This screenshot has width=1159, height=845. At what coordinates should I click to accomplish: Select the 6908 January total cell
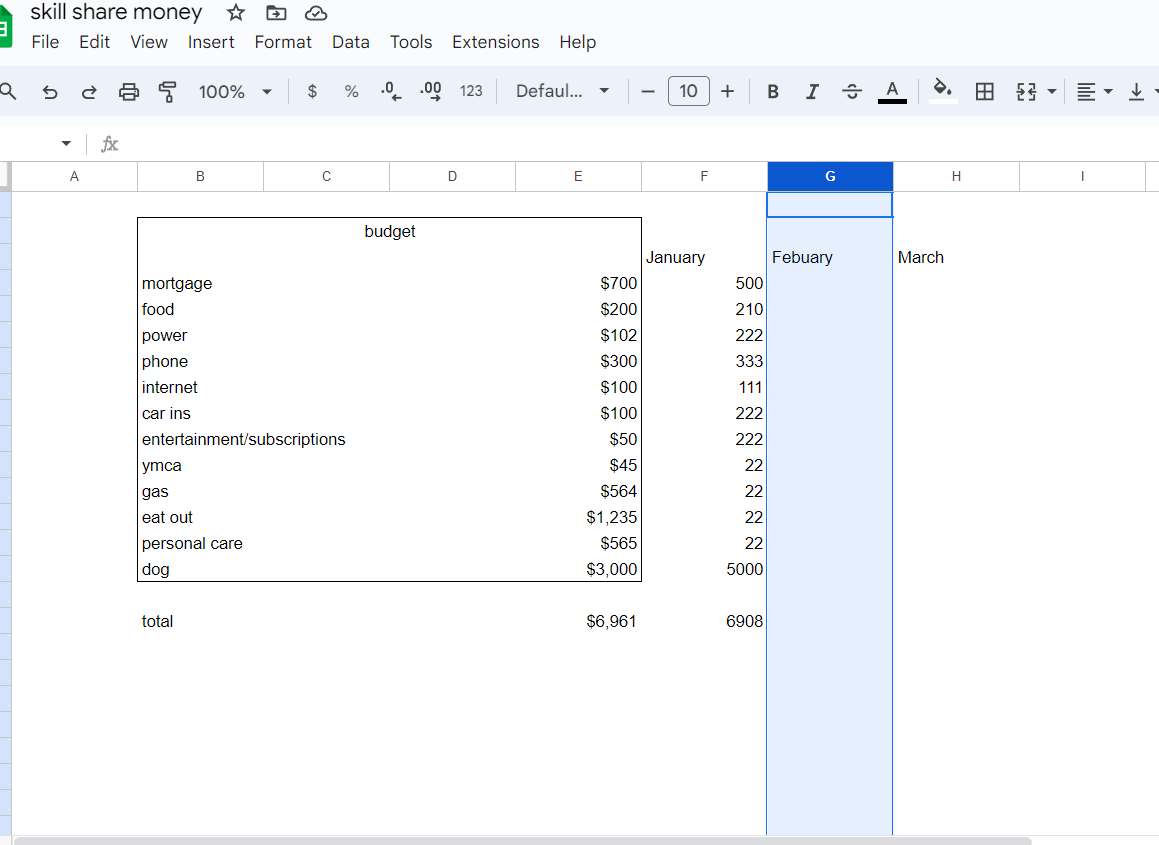click(x=704, y=621)
